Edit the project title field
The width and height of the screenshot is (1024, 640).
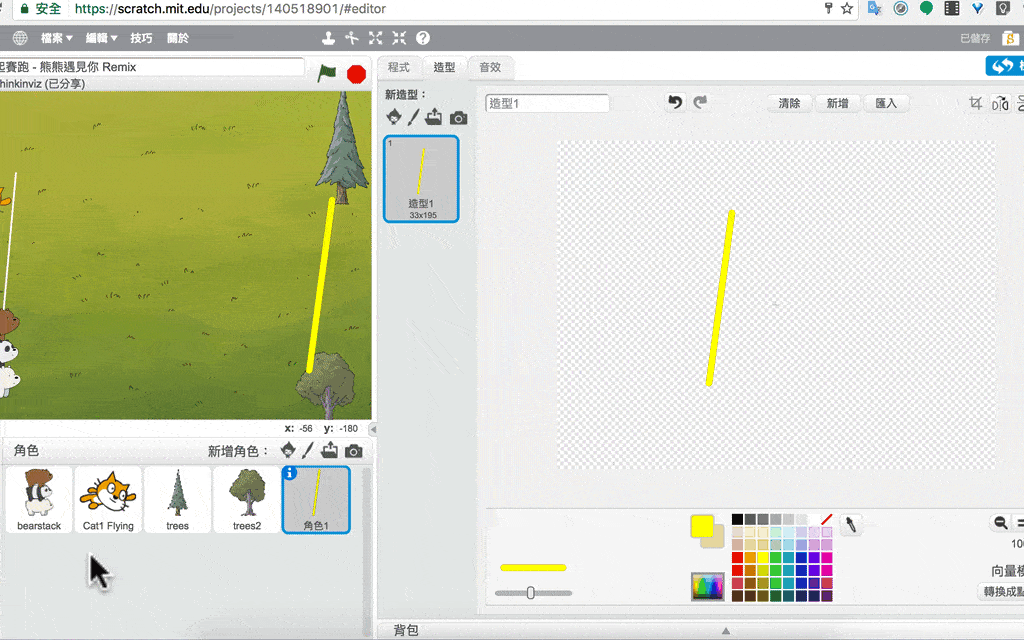[152, 67]
